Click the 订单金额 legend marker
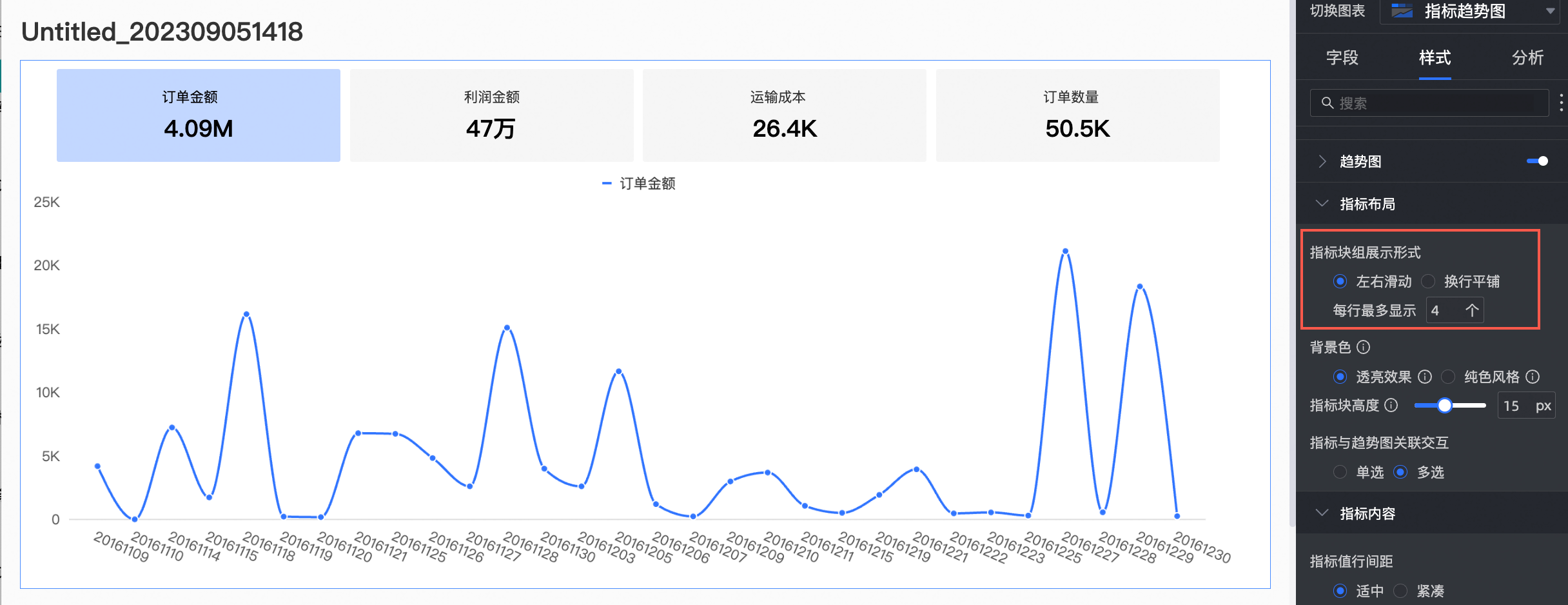The image size is (1568, 605). pos(606,184)
